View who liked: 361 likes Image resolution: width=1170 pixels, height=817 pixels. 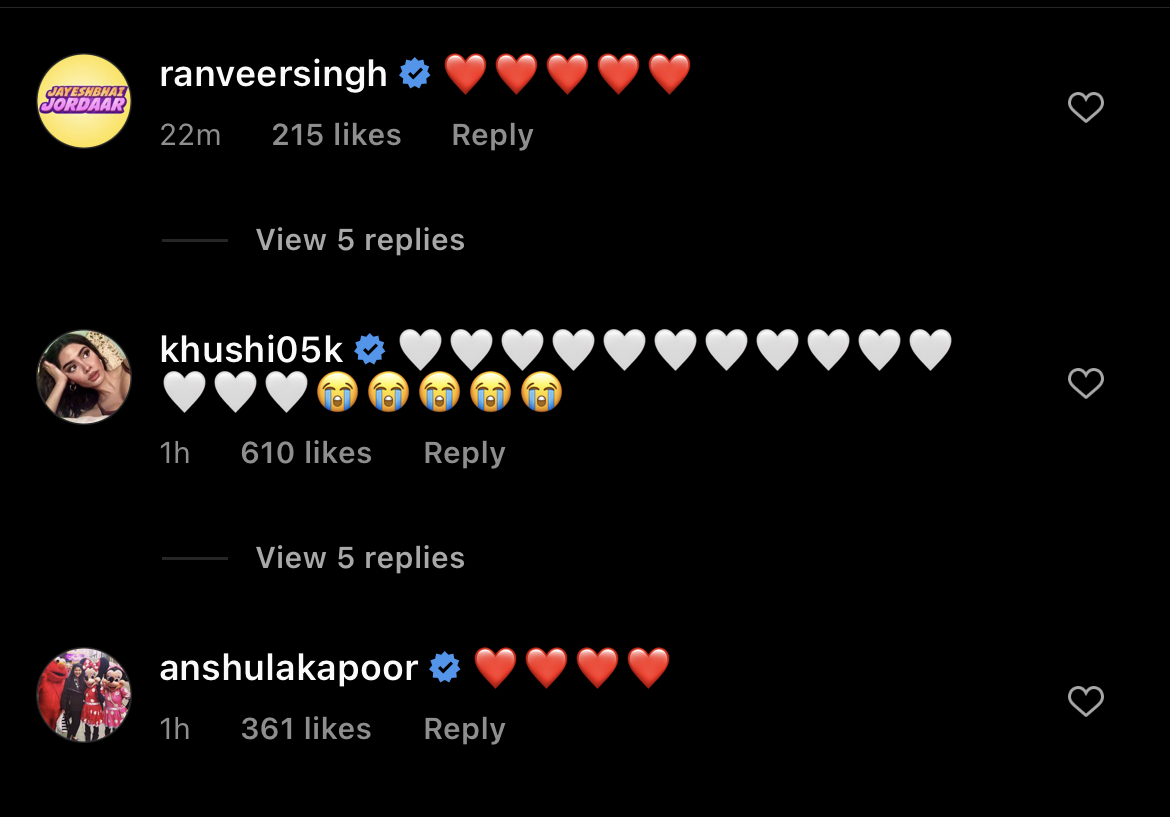pyautogui.click(x=306, y=729)
